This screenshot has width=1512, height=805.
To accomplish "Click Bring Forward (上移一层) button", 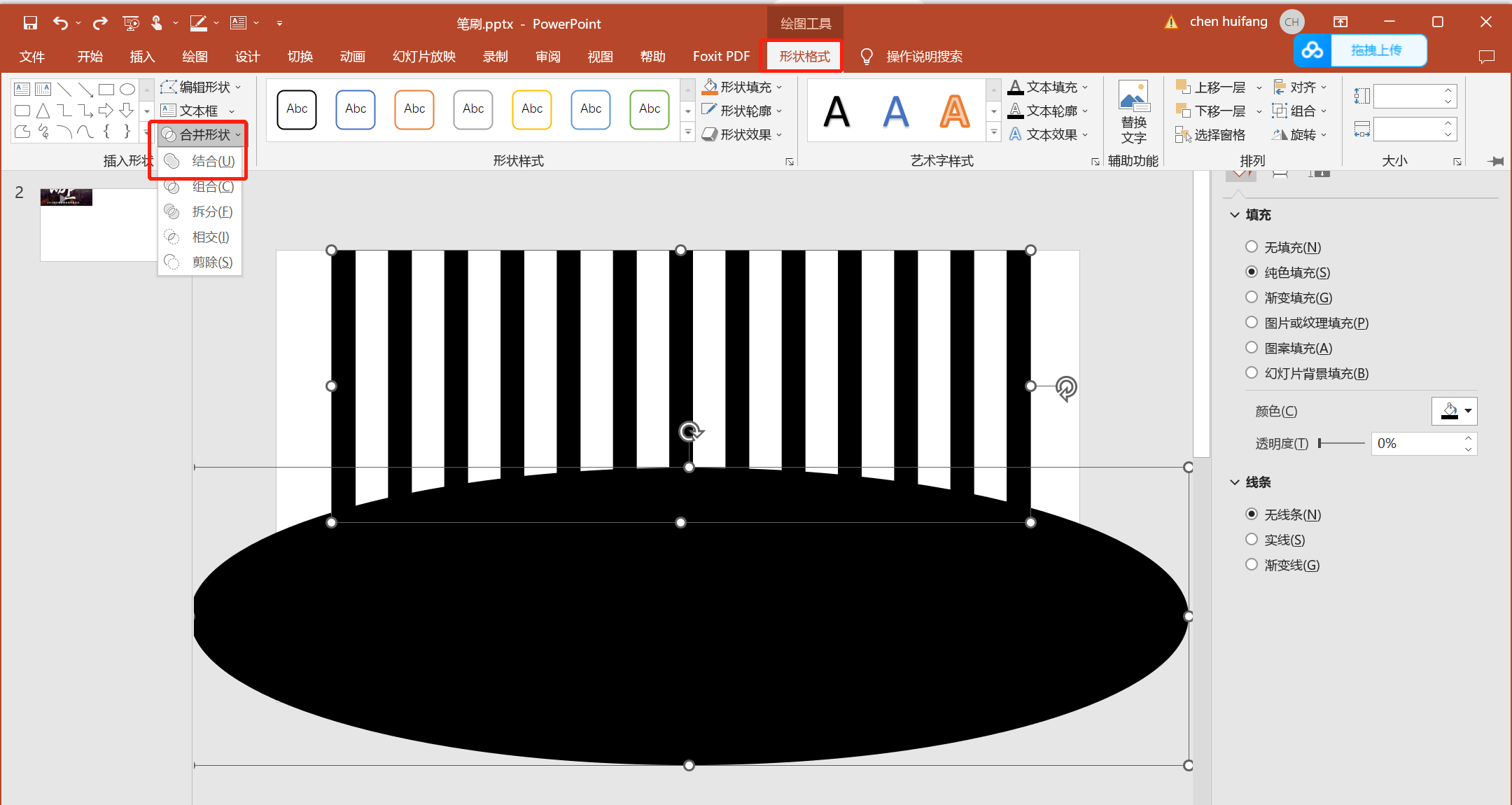I will coord(1211,87).
